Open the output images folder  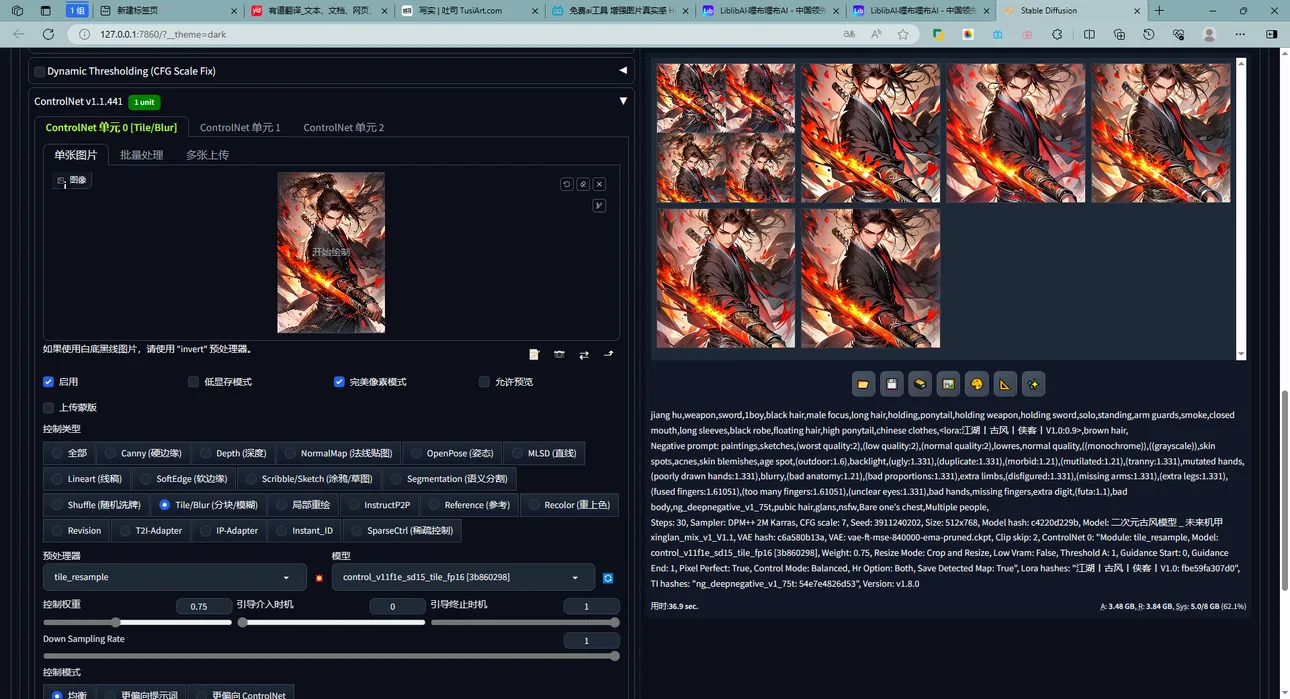[863, 384]
